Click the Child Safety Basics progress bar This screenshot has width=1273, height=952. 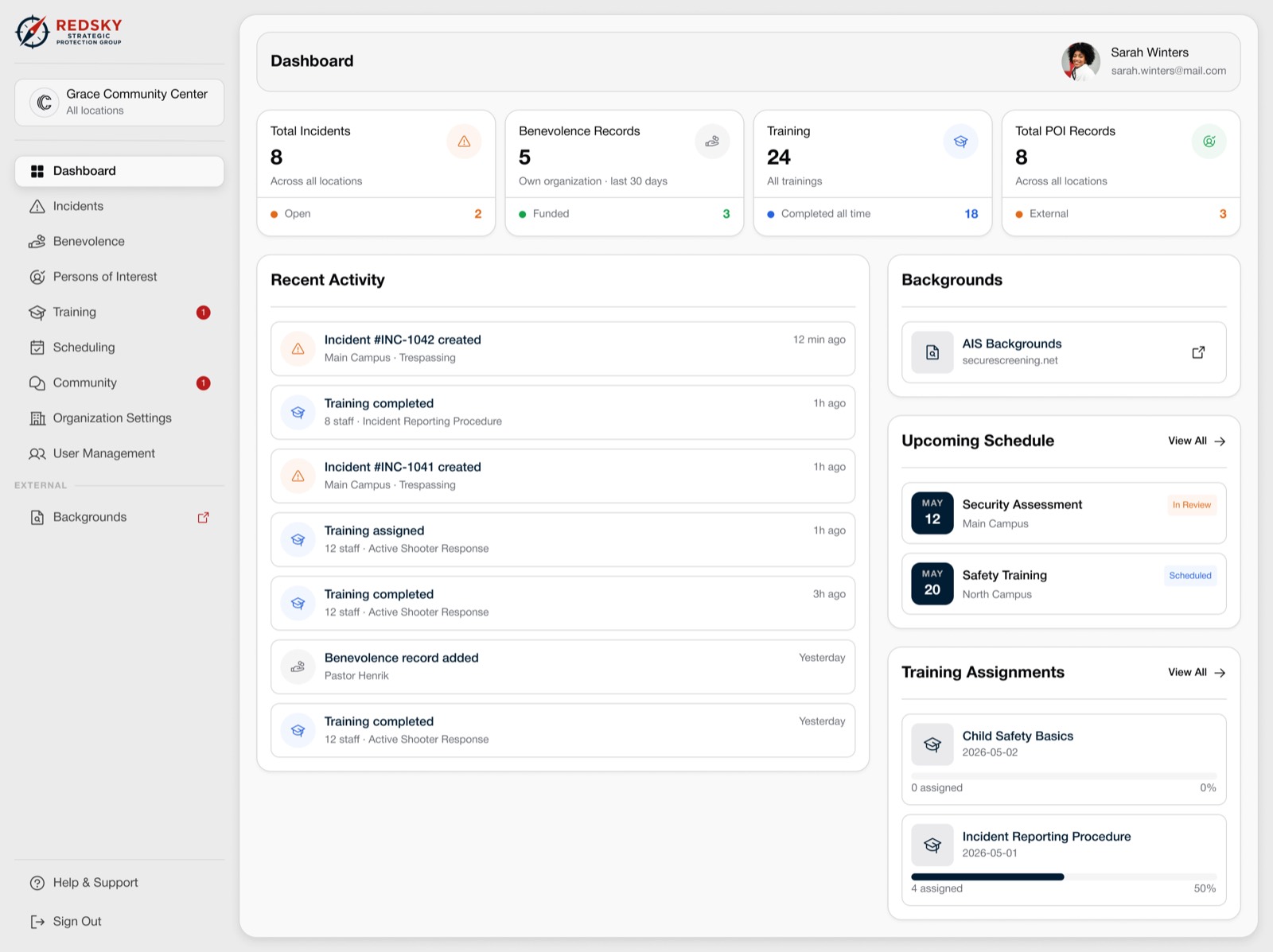[x=1064, y=775]
